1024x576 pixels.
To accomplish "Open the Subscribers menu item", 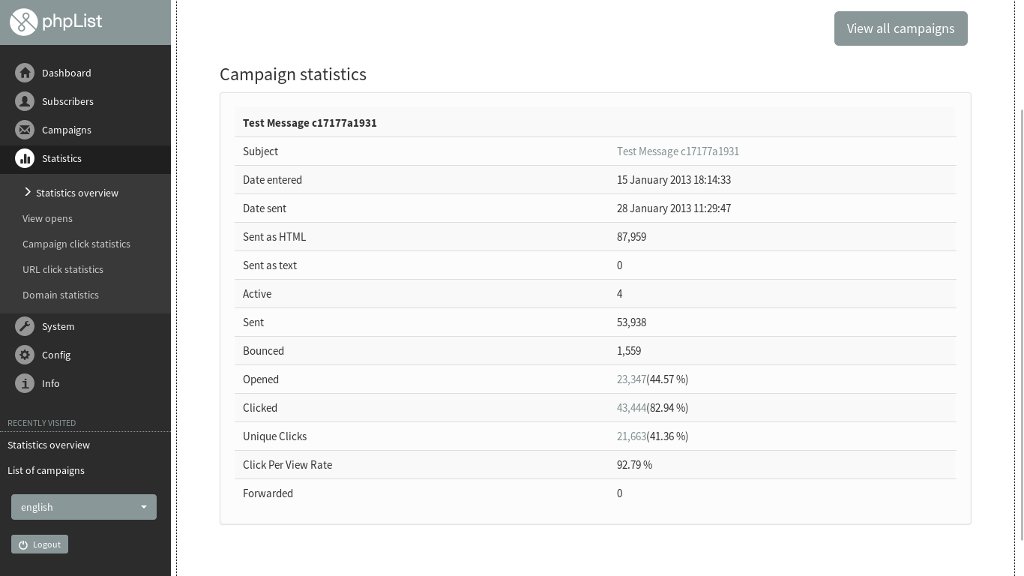I will (x=85, y=101).
